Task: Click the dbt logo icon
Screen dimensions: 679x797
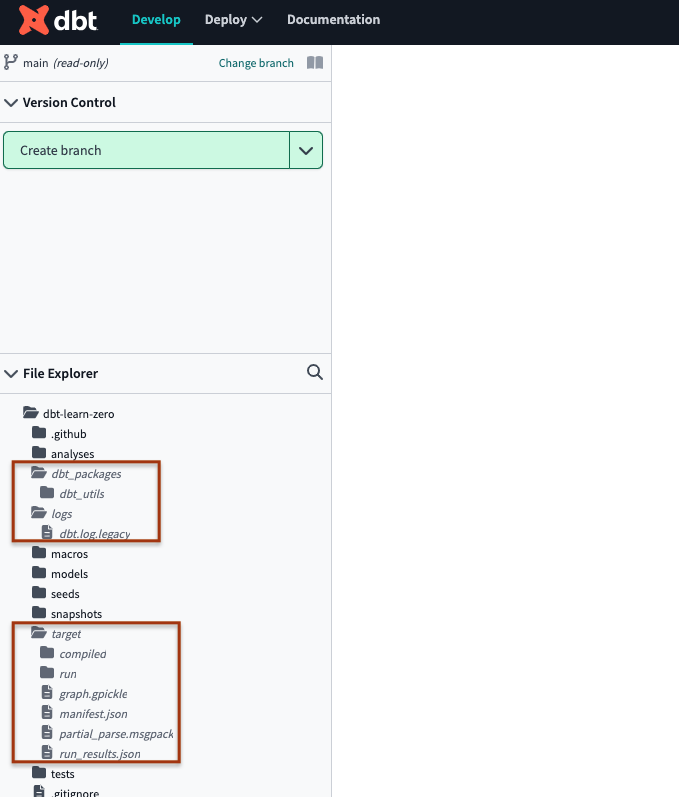Action: 35,20
